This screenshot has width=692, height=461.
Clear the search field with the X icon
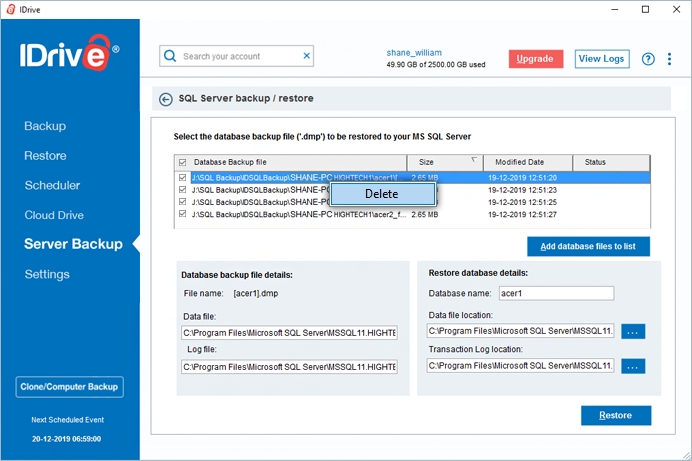coord(307,56)
